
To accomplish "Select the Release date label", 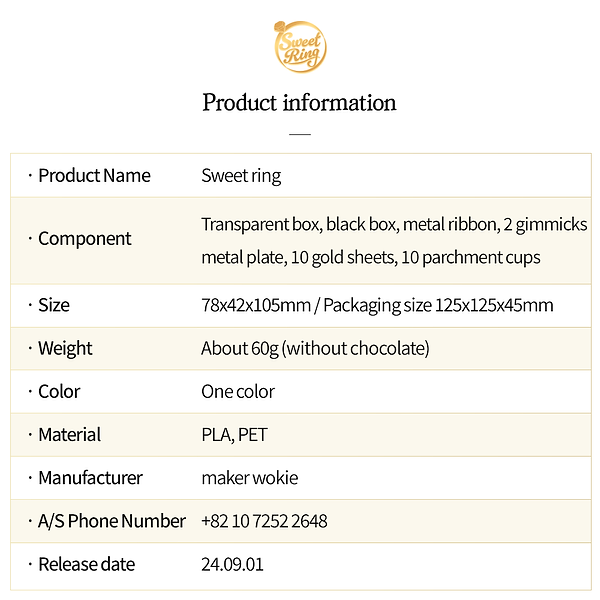I will point(86,564).
